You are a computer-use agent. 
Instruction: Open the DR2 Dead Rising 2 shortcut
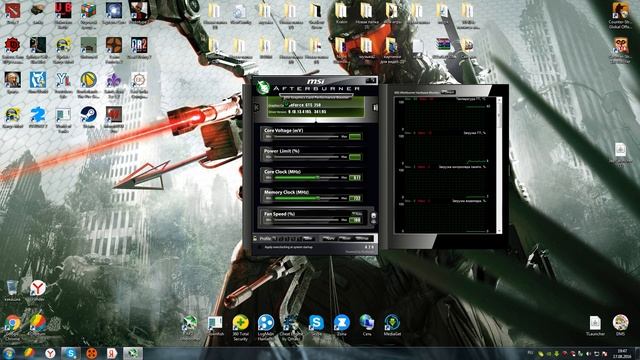click(139, 45)
